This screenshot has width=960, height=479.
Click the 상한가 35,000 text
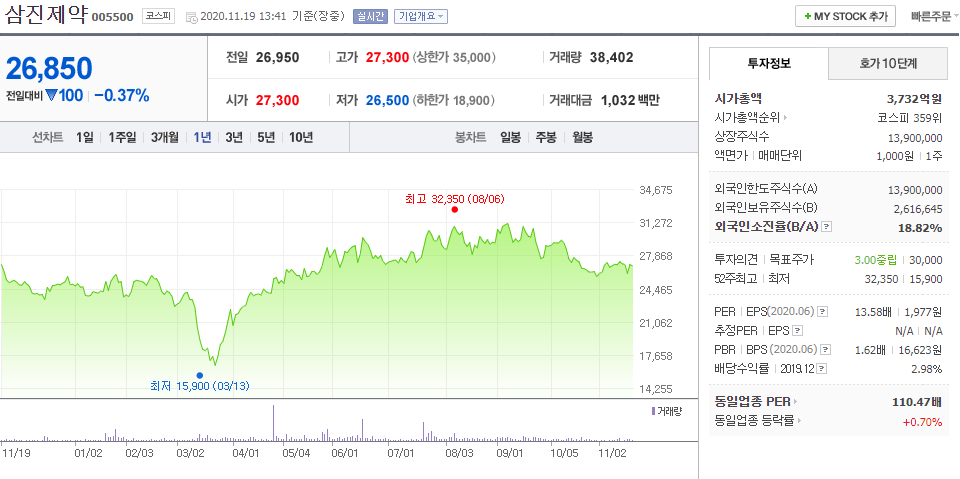click(454, 58)
